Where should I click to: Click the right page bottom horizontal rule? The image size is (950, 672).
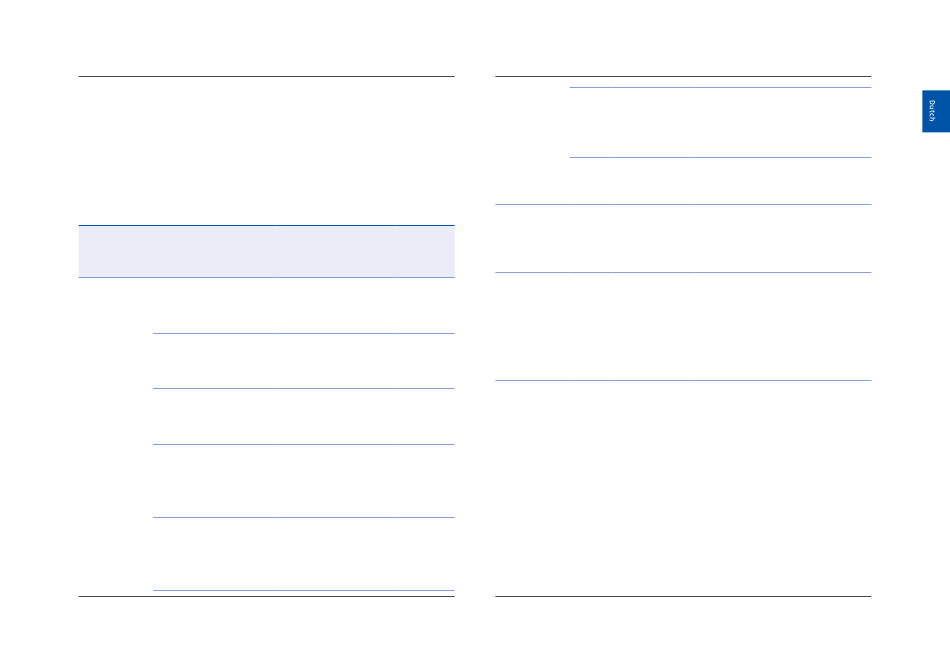click(x=683, y=596)
